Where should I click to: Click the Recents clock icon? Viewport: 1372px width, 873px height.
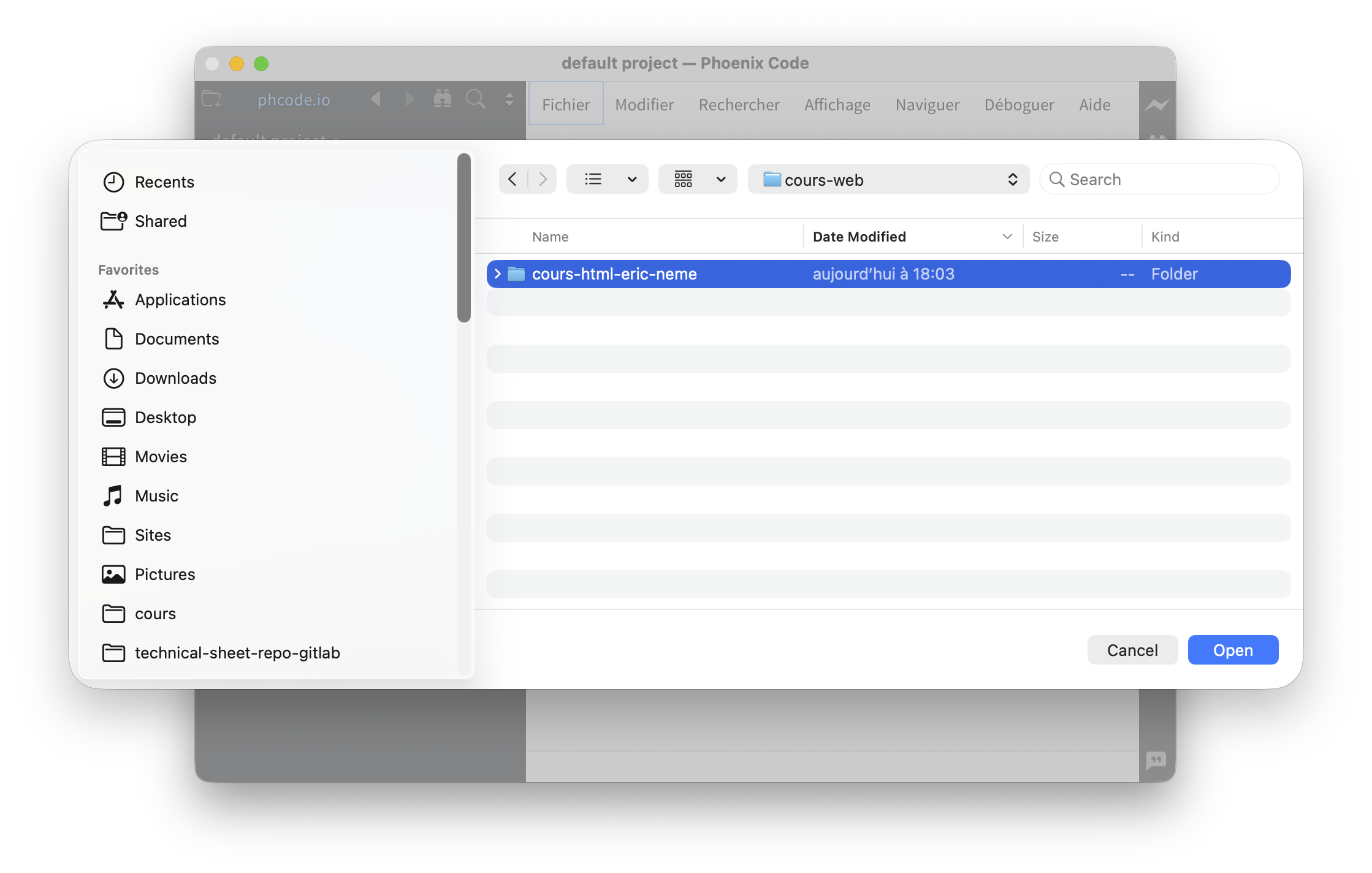[x=113, y=182]
